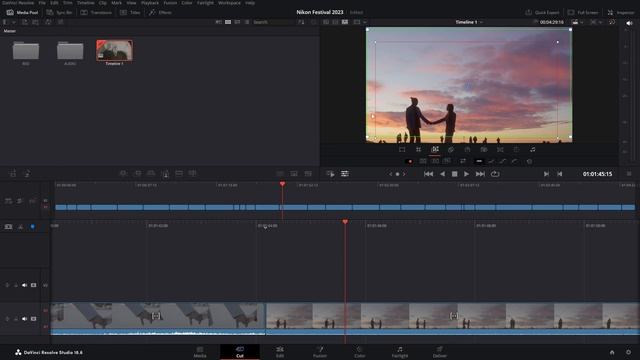Reset dynamic zoom settings
Image resolution: width=640 pixels, height=360 pixels.
coord(529,161)
